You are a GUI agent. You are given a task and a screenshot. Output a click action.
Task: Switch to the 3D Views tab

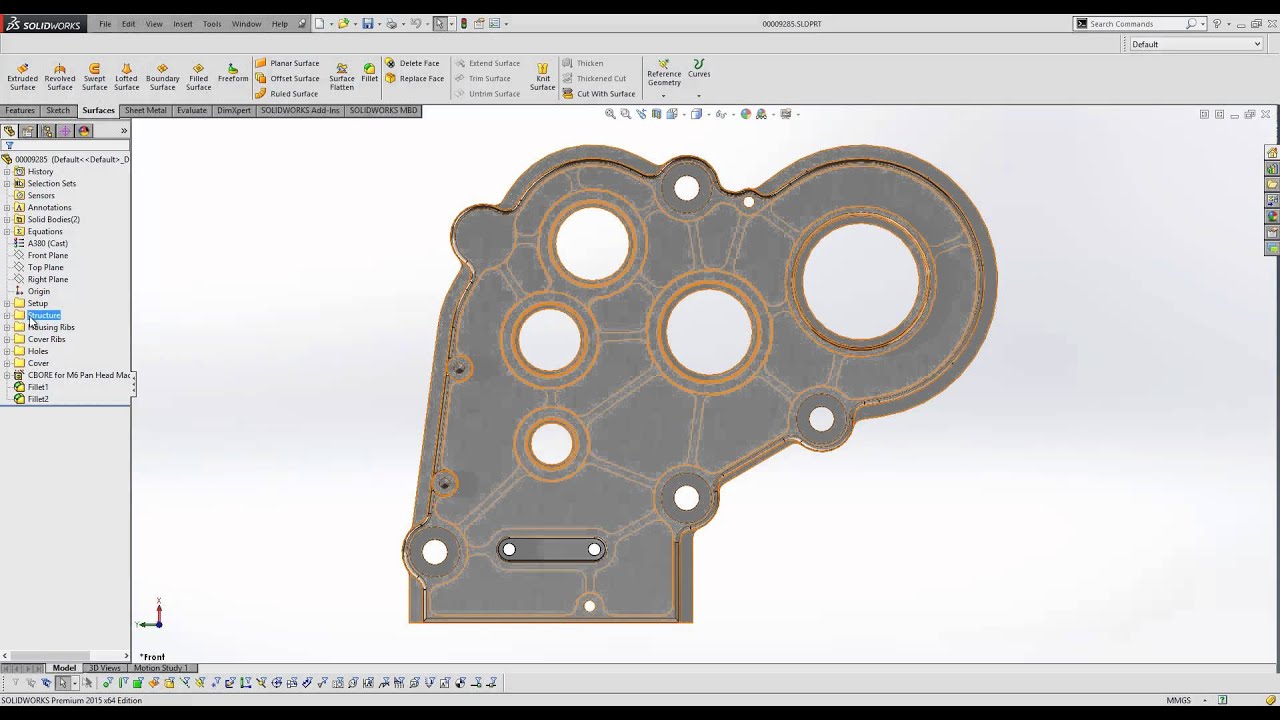coord(104,668)
